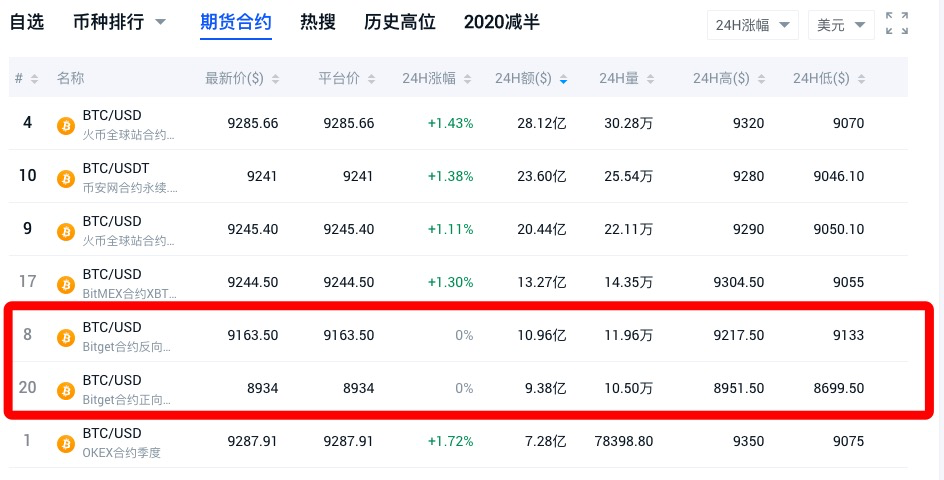Click Bitcoin icon in rank 9 火币 row
944x480 pixels.
pyautogui.click(x=66, y=232)
